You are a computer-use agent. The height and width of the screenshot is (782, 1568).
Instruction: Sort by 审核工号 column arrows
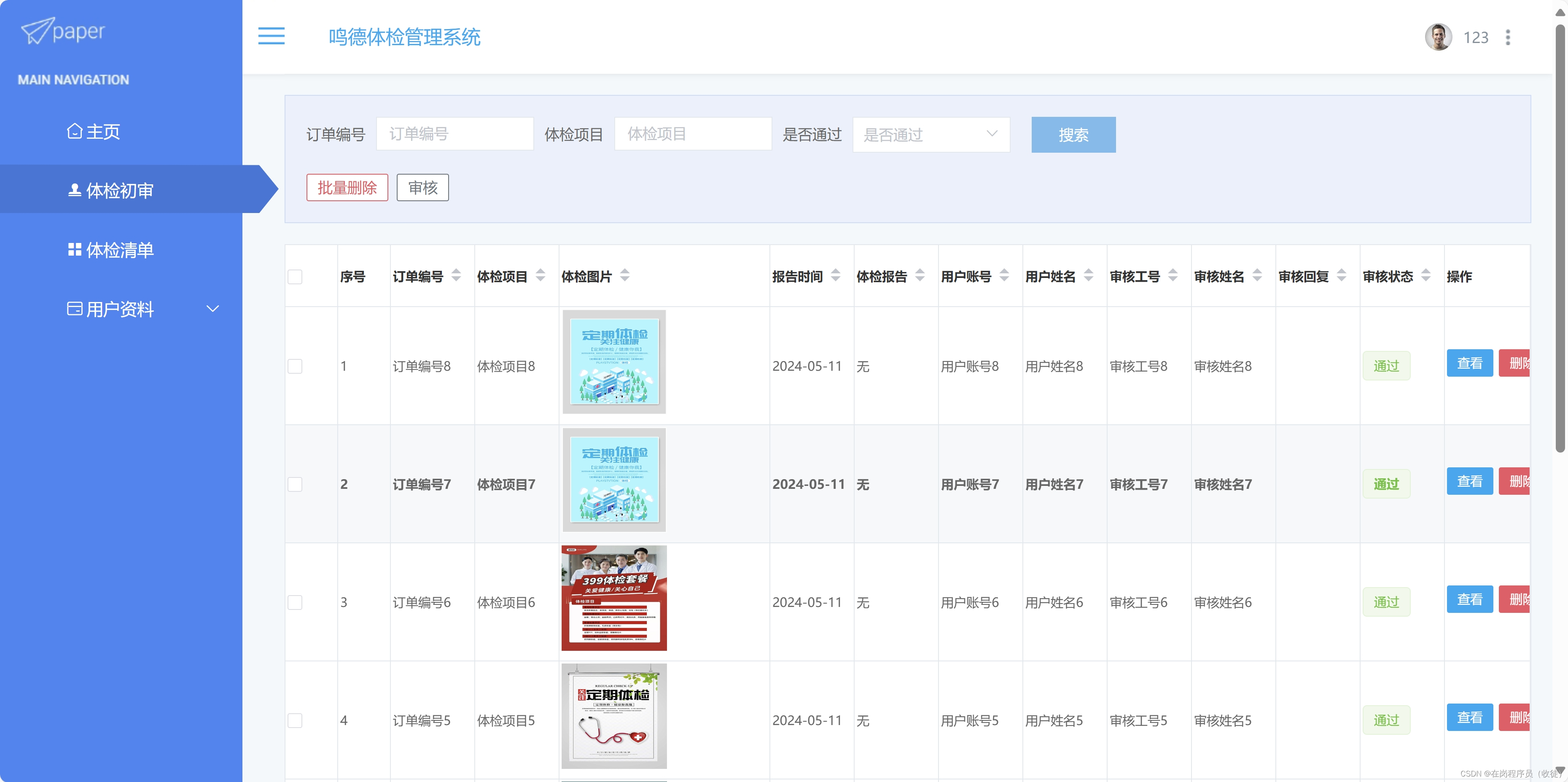tap(1173, 276)
